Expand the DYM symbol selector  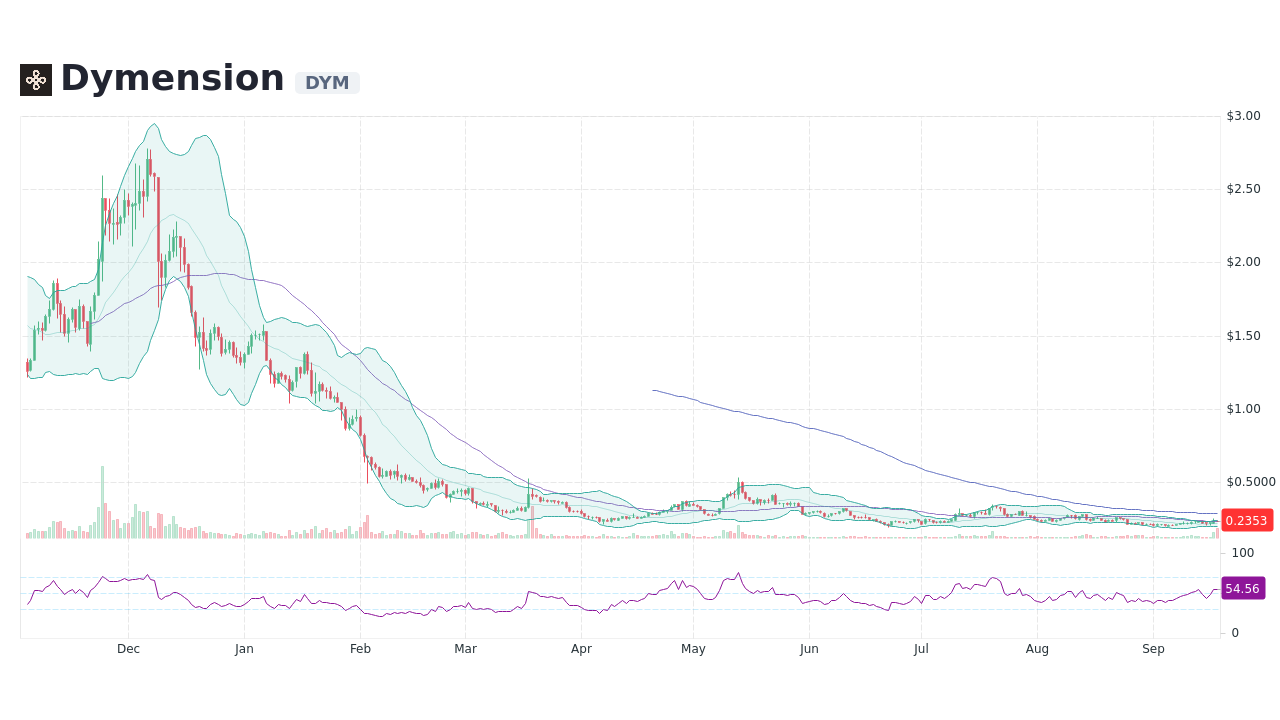tap(327, 84)
